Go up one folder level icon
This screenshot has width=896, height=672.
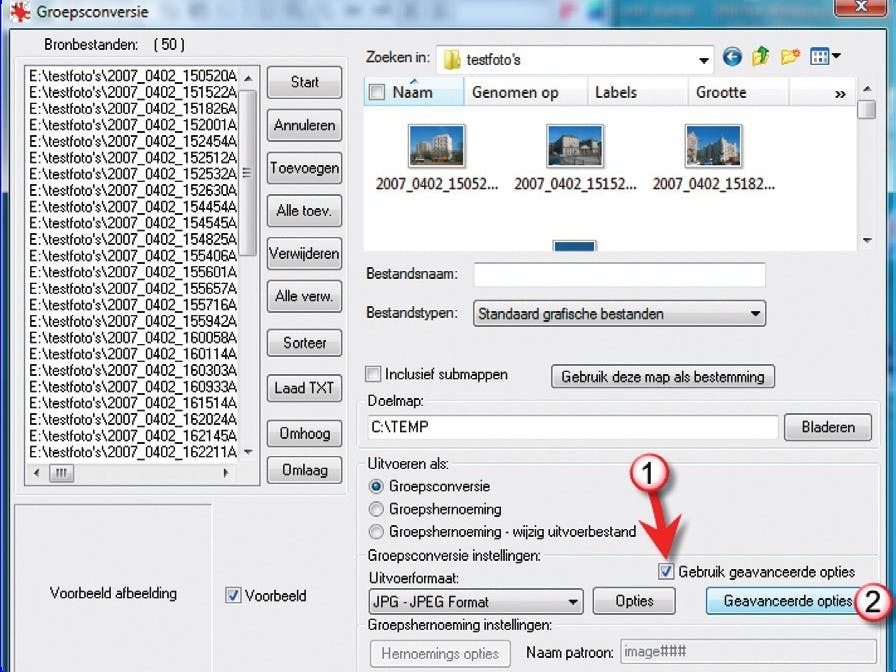(x=761, y=57)
